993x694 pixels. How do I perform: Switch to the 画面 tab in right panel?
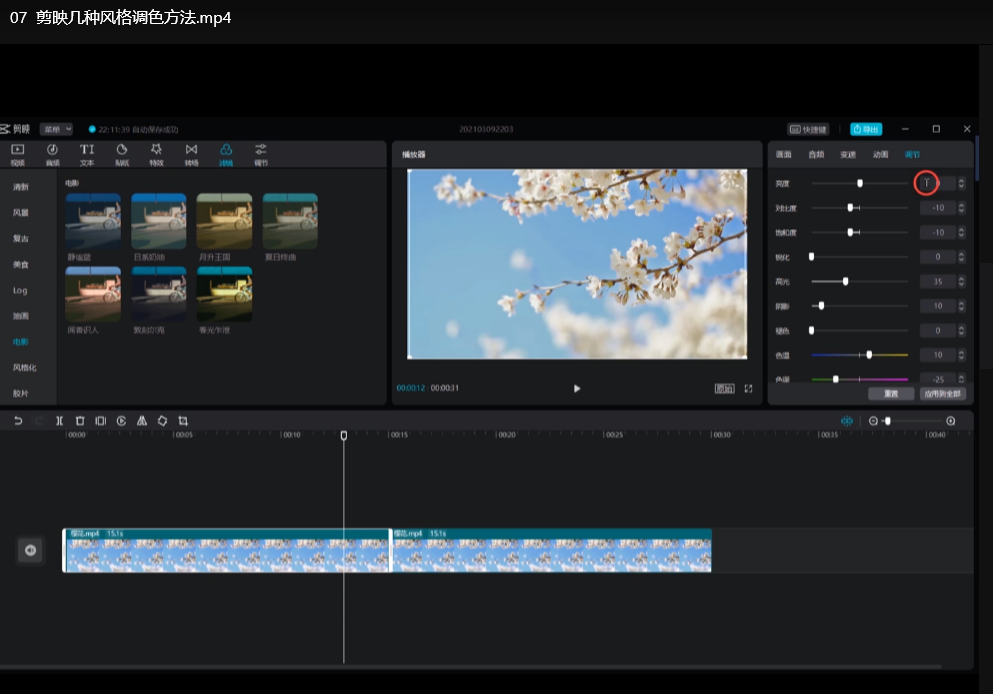[784, 155]
